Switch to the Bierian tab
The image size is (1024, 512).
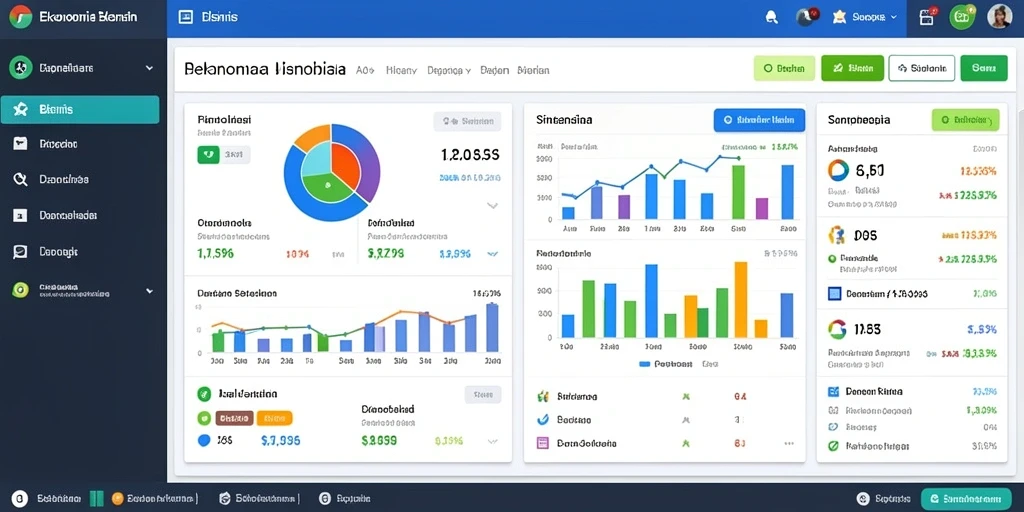[533, 70]
